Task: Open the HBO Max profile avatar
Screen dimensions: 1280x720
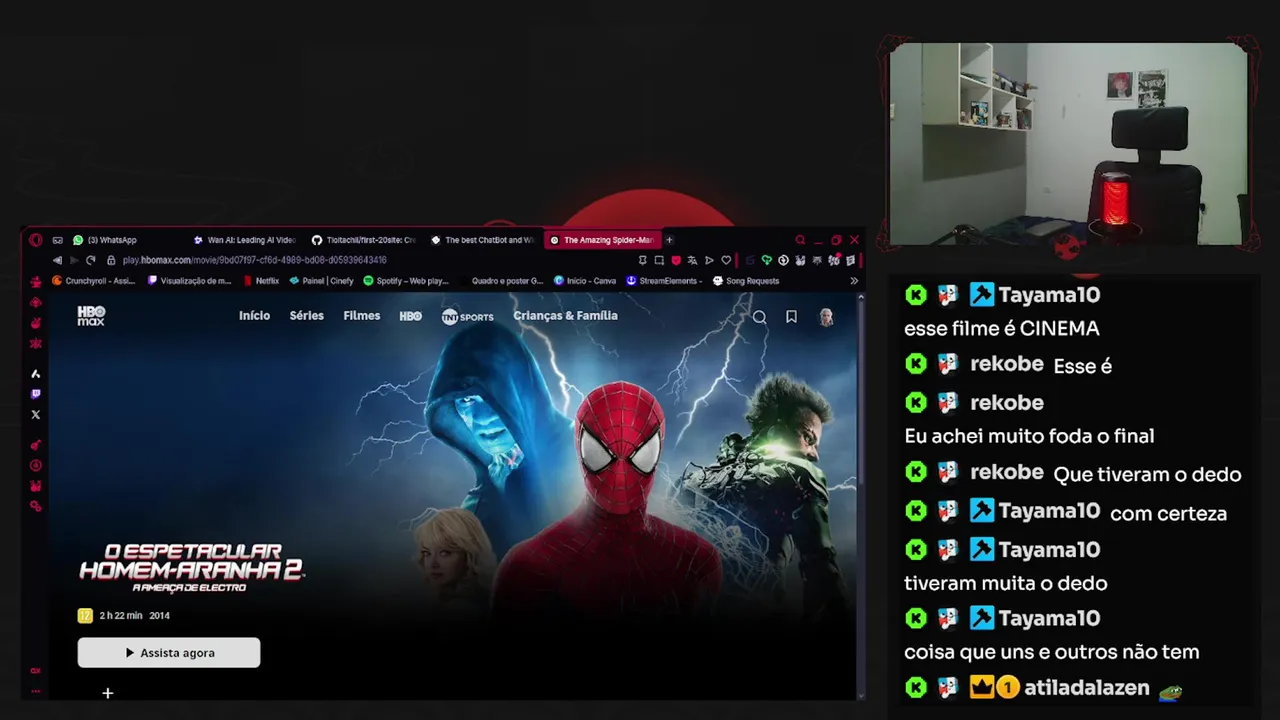Action: [x=826, y=317]
